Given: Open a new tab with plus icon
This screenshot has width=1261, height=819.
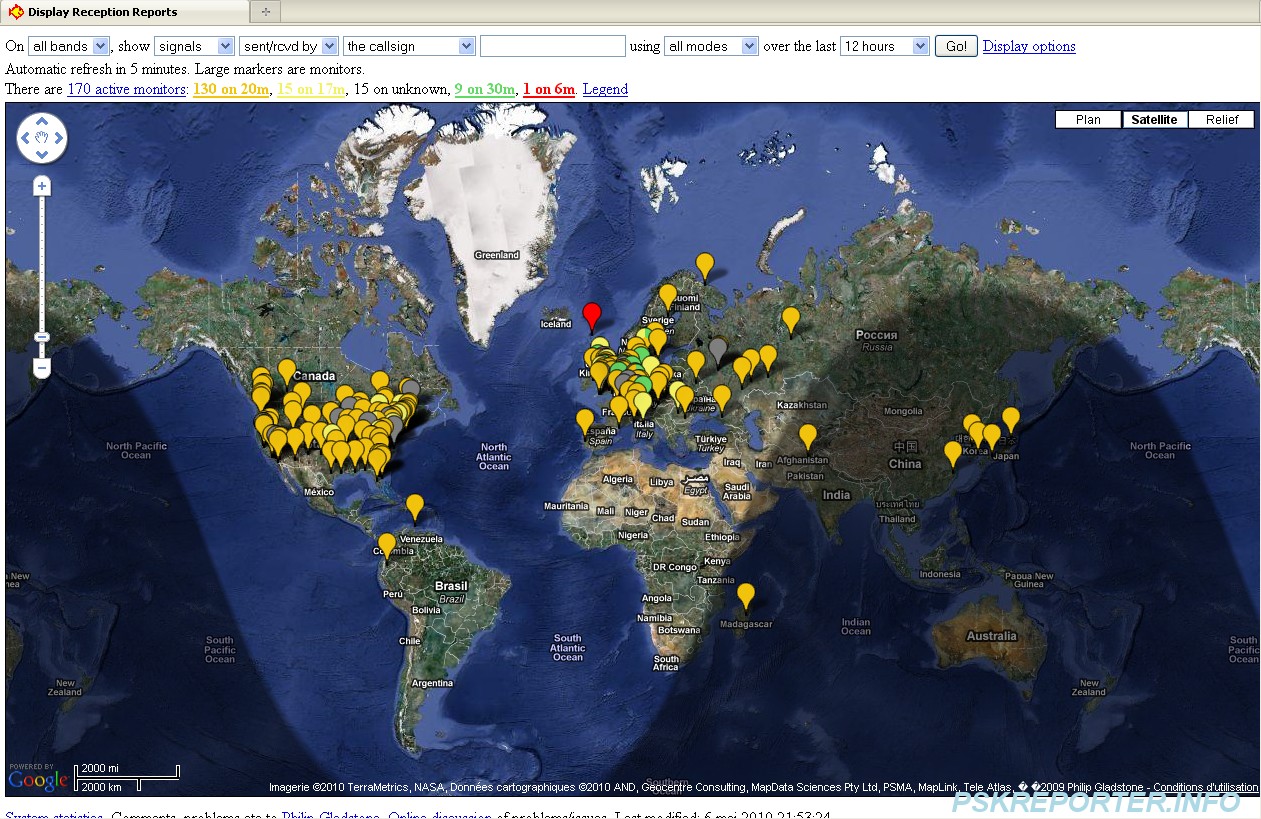Looking at the screenshot, I should 266,12.
